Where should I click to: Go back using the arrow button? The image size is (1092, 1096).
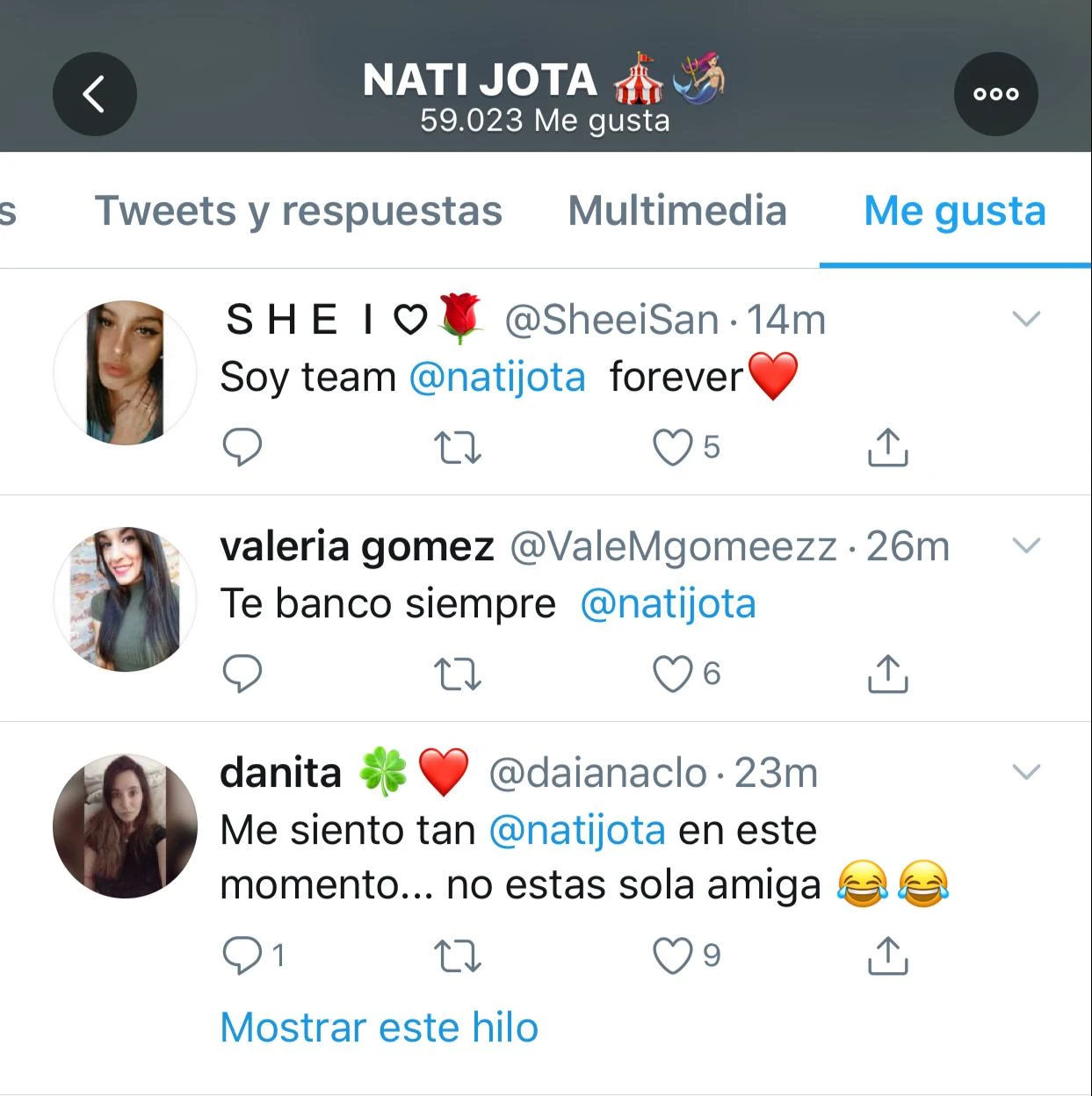pos(94,94)
